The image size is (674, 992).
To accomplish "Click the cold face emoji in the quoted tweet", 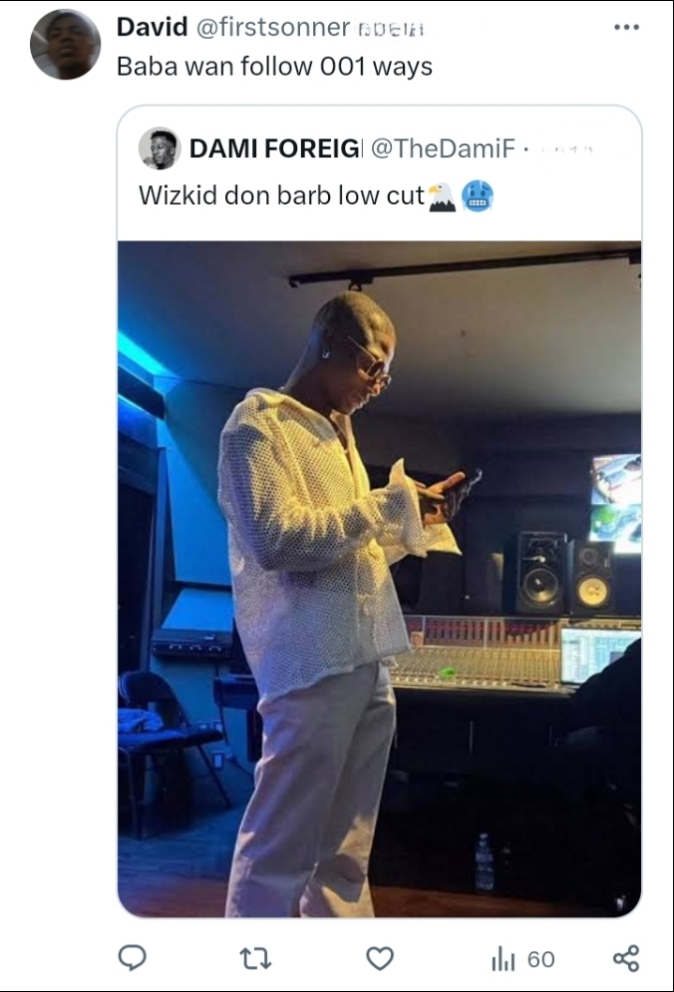I will 478,196.
